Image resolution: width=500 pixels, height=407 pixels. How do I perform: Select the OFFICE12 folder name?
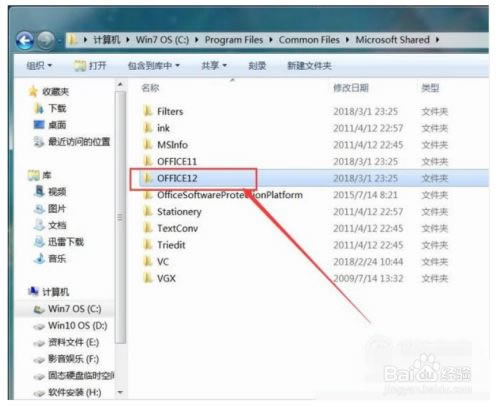tap(177, 178)
